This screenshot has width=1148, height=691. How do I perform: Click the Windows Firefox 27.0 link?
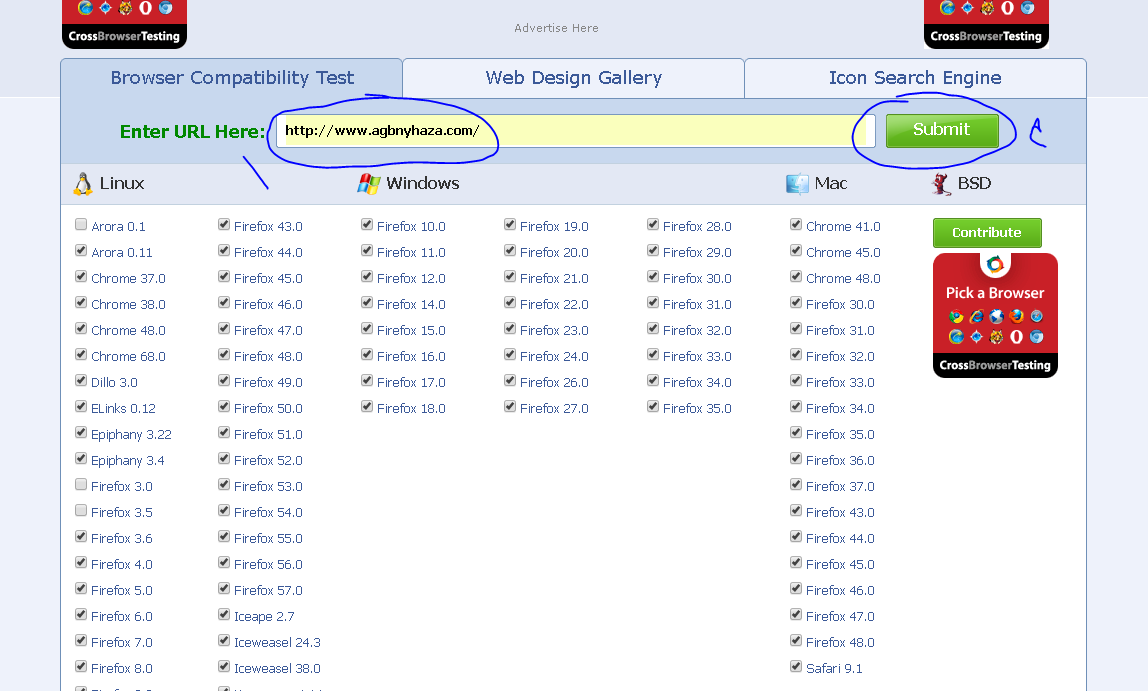tap(554, 408)
